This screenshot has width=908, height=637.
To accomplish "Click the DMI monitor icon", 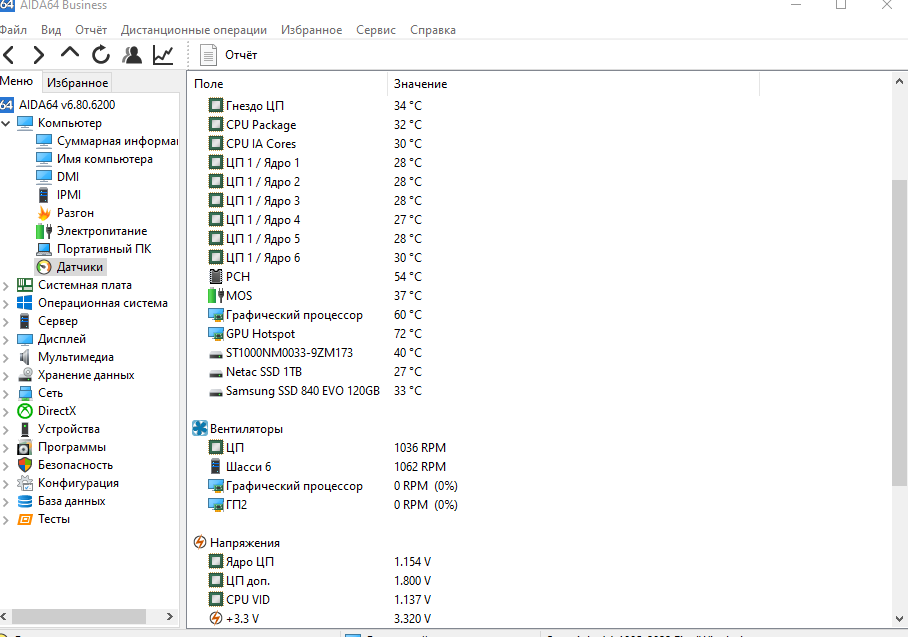I will tap(43, 176).
